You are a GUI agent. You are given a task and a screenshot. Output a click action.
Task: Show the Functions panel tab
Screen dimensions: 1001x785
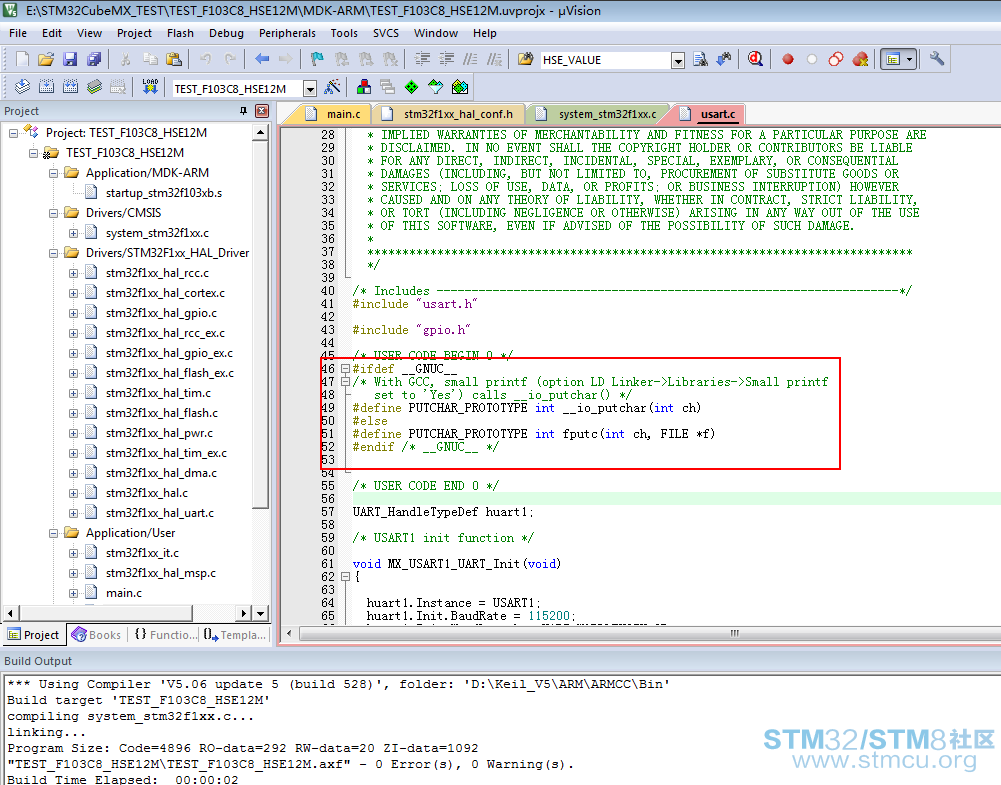[x=165, y=634]
